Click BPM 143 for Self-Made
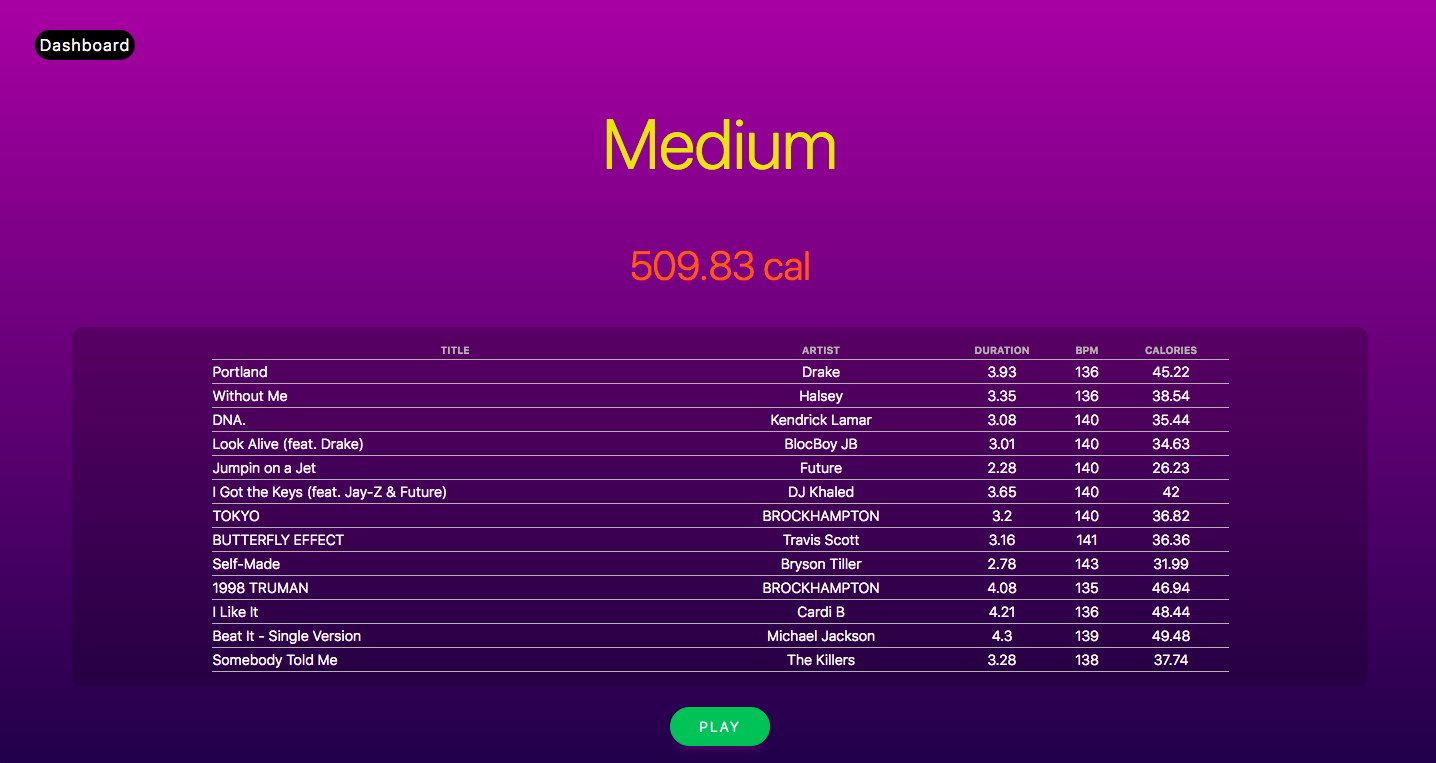The image size is (1436, 763). tap(1087, 564)
